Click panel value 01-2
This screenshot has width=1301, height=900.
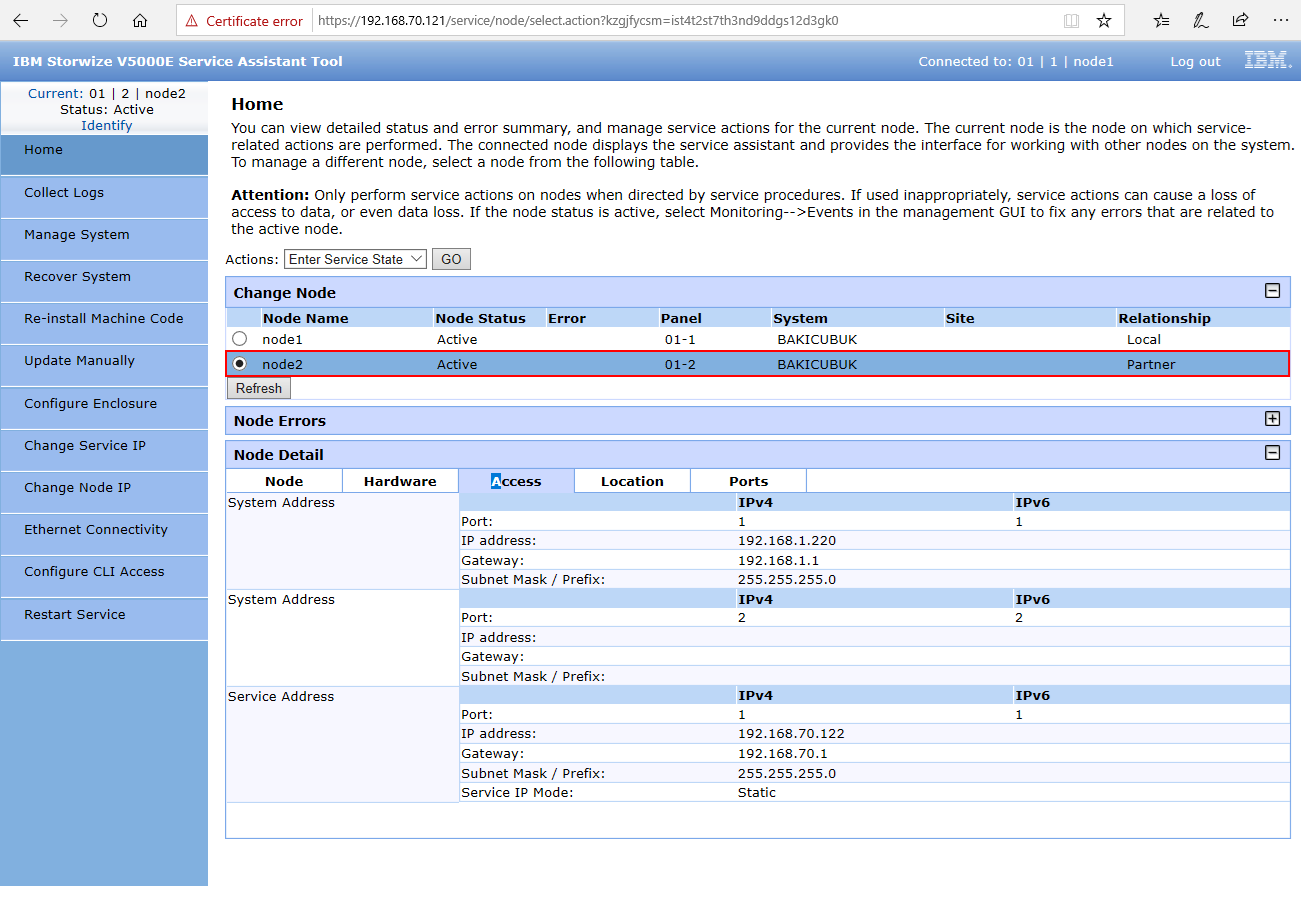pyautogui.click(x=679, y=364)
